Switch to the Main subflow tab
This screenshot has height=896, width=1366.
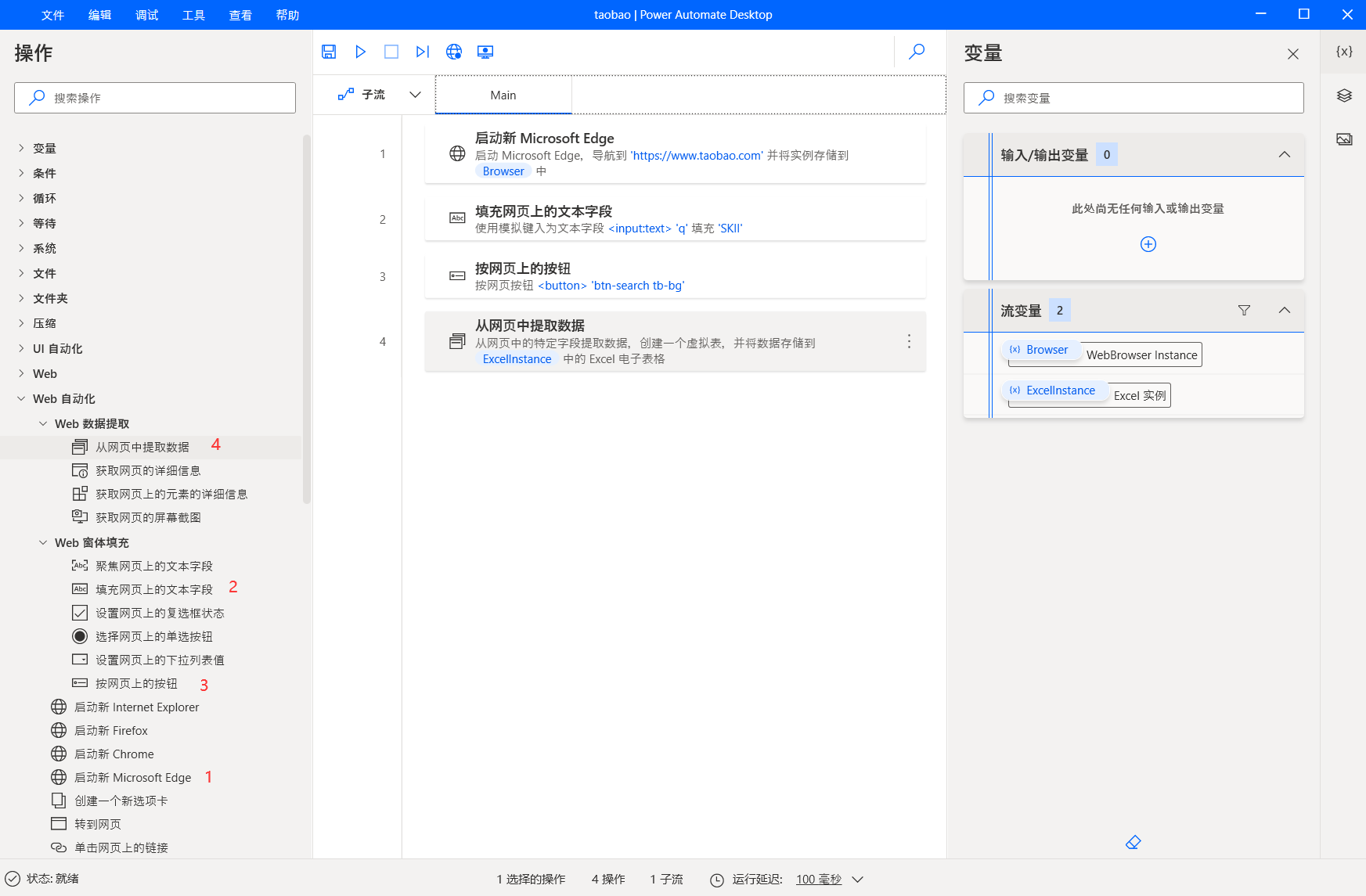click(503, 95)
